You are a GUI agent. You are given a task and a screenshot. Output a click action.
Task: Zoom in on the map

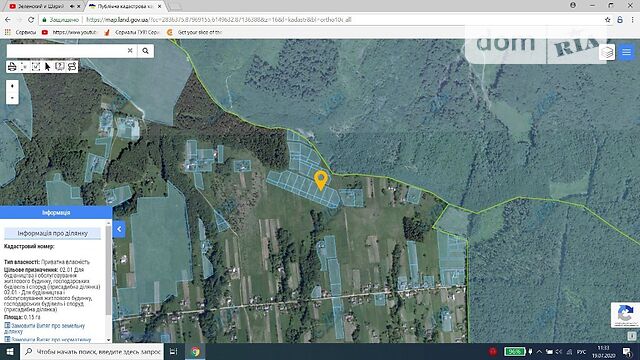(12, 86)
